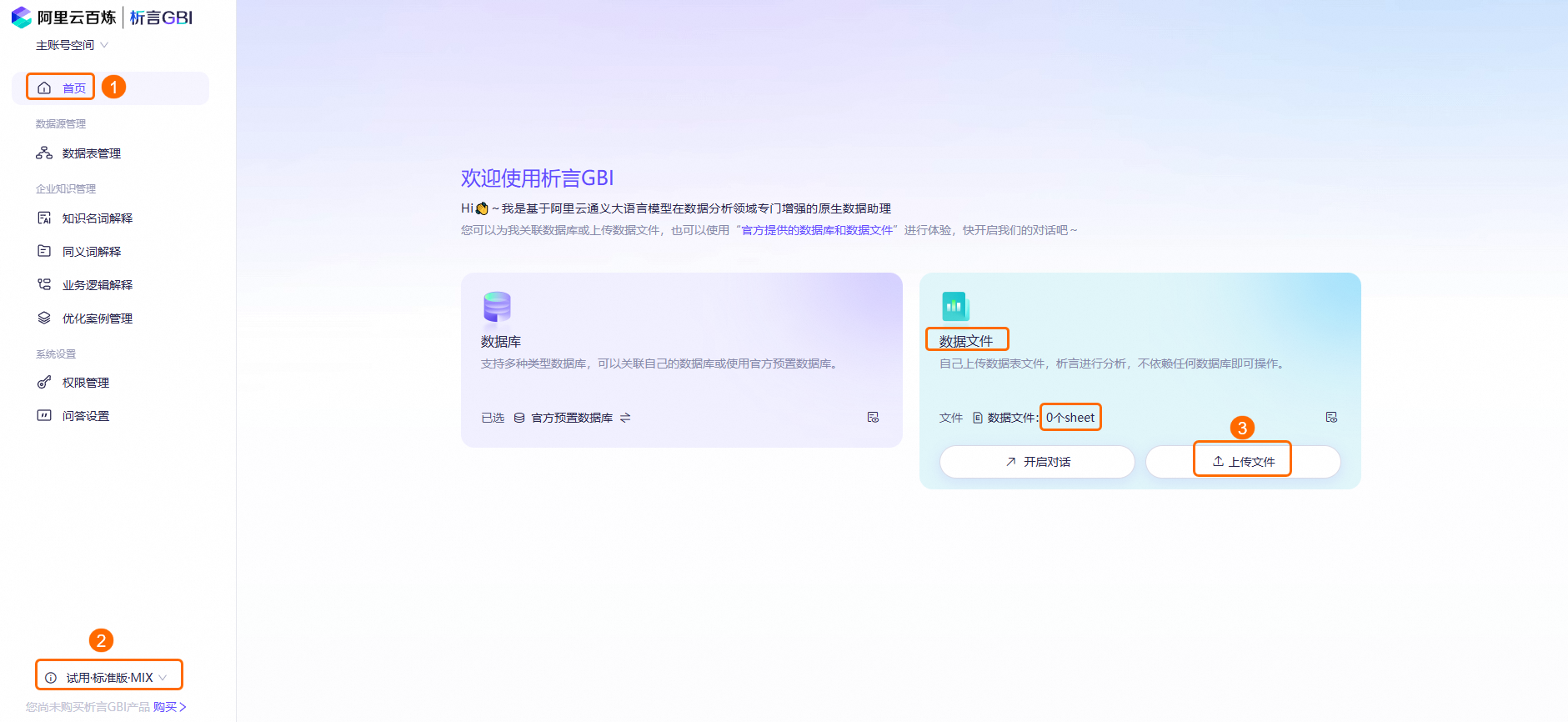Click the 数据源管理 section label
This screenshot has height=722, width=1568.
(61, 123)
